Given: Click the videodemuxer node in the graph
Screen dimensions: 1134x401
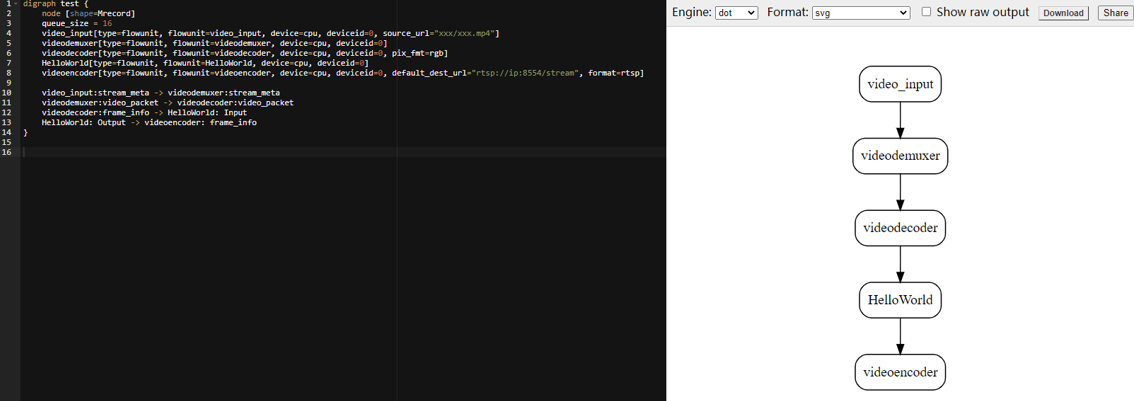Looking at the screenshot, I should pos(900,156).
